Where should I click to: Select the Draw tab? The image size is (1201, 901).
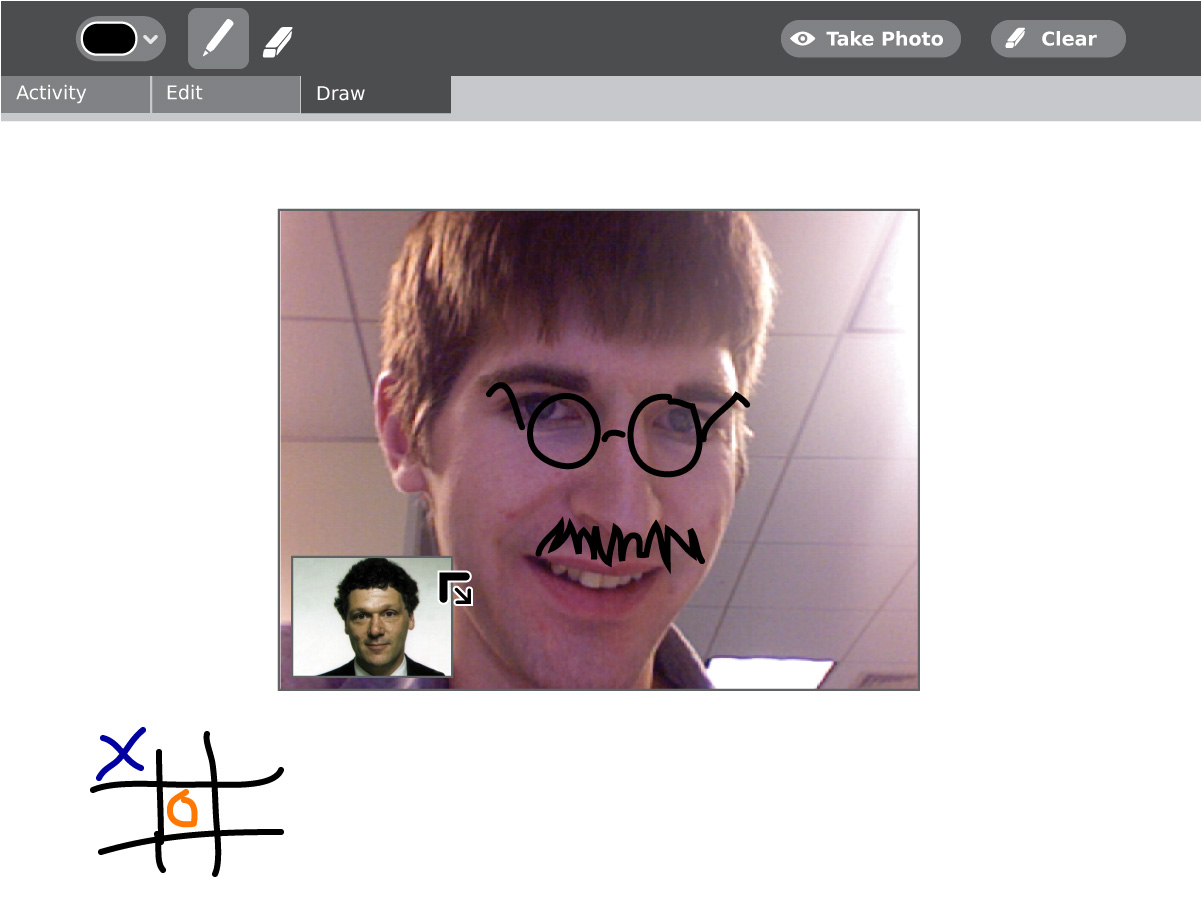pyautogui.click(x=375, y=94)
